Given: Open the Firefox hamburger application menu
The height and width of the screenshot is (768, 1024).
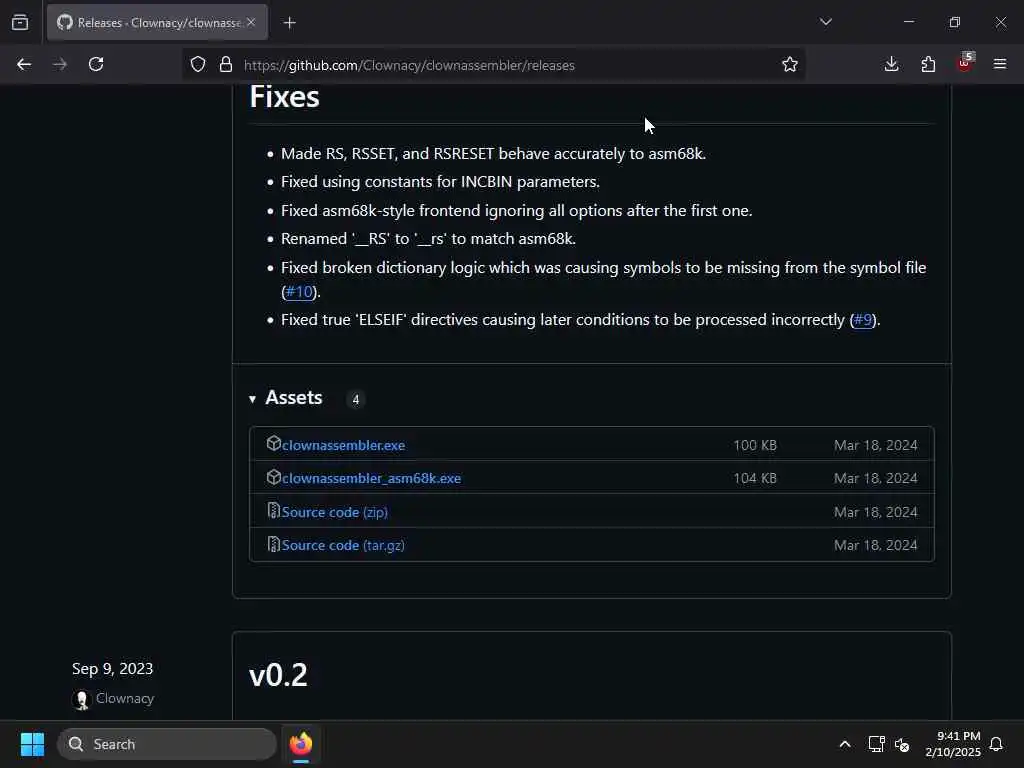Looking at the screenshot, I should [x=1000, y=64].
